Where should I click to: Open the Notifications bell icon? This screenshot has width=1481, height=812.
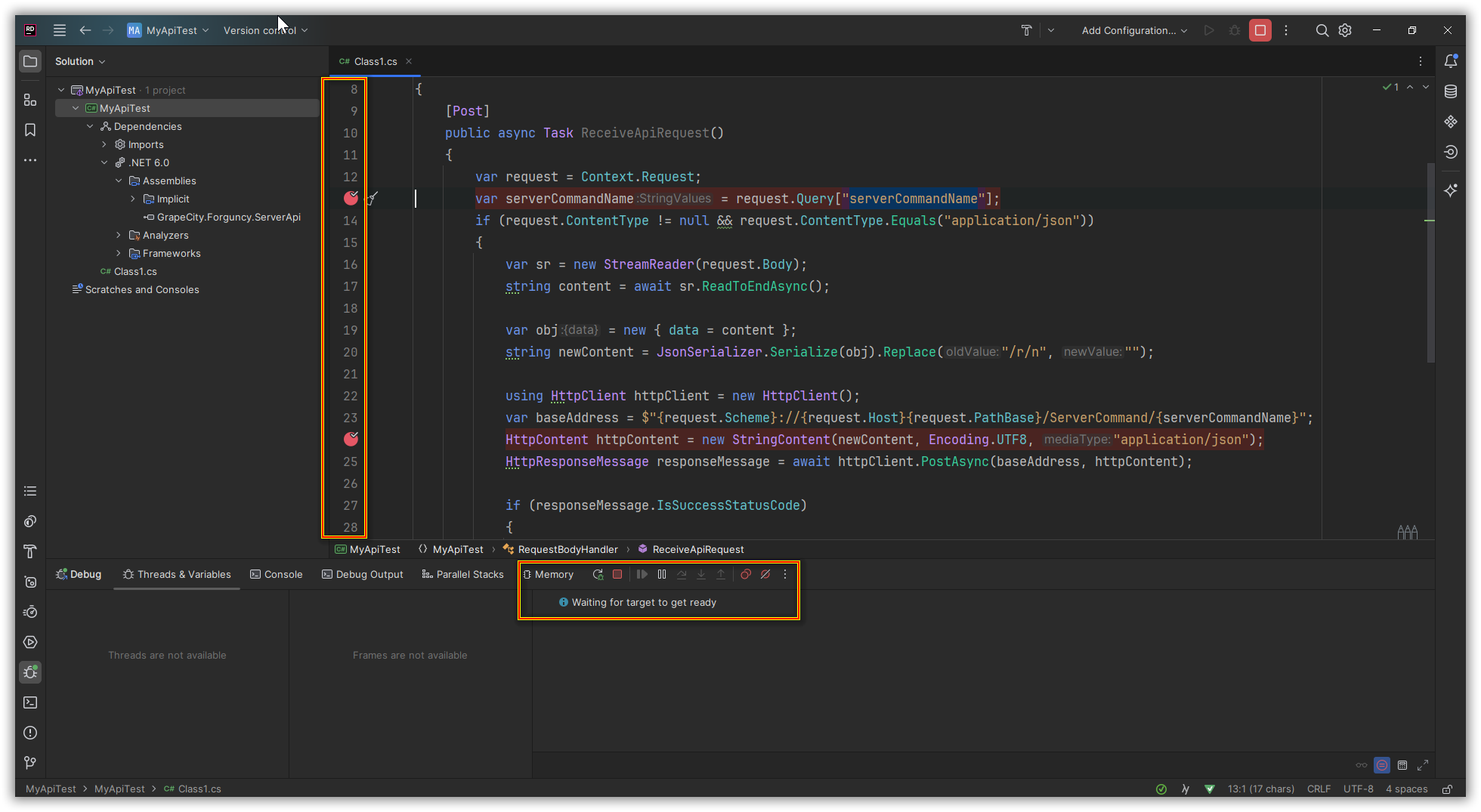pos(1451,62)
